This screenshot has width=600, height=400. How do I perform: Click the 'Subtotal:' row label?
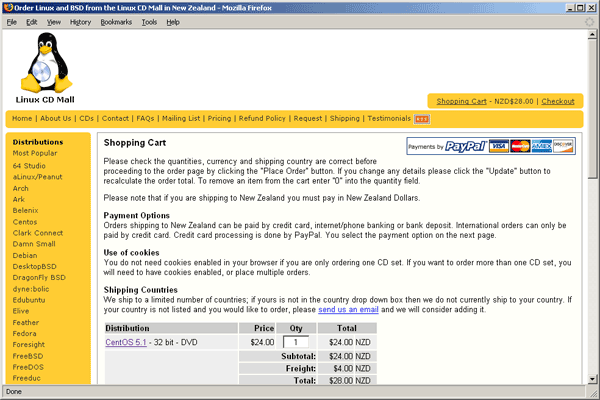coord(298,357)
